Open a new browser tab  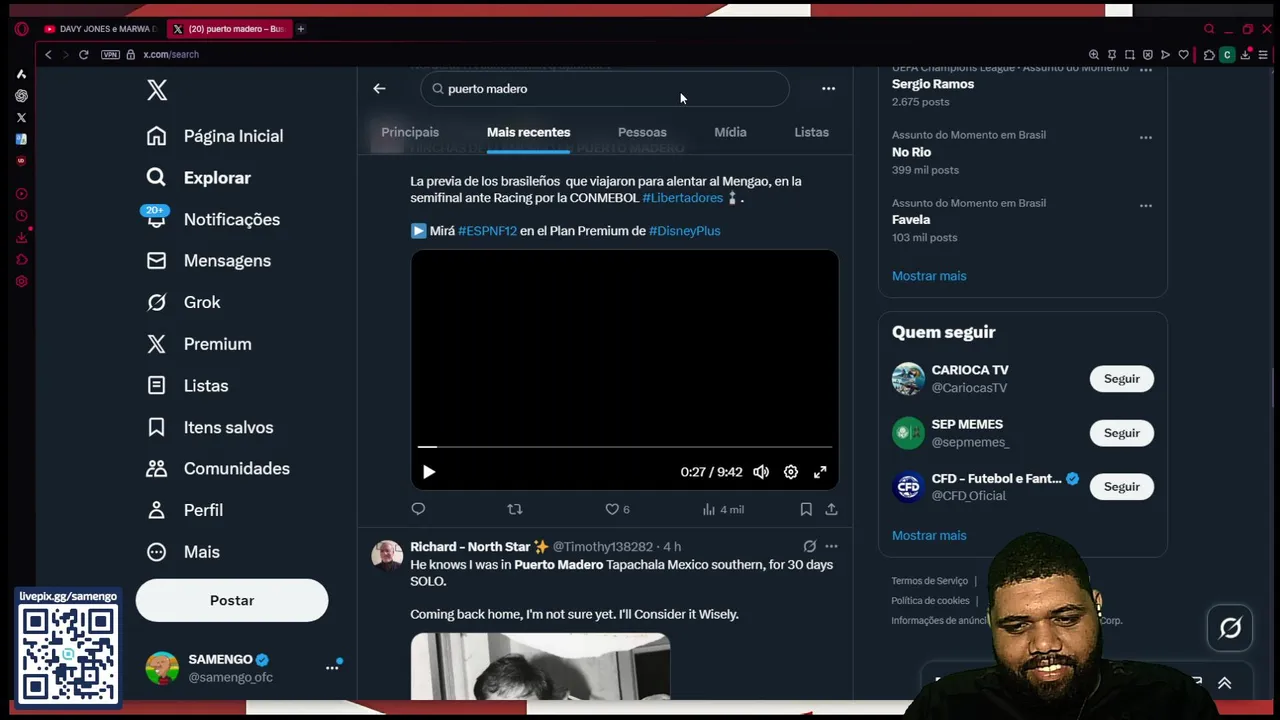pos(301,29)
